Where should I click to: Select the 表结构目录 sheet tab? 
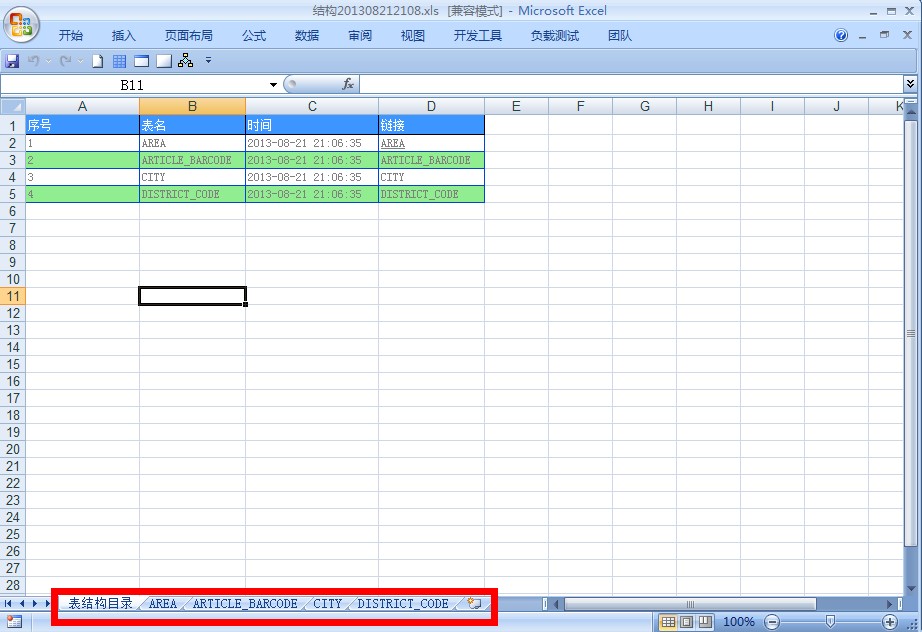click(x=101, y=603)
